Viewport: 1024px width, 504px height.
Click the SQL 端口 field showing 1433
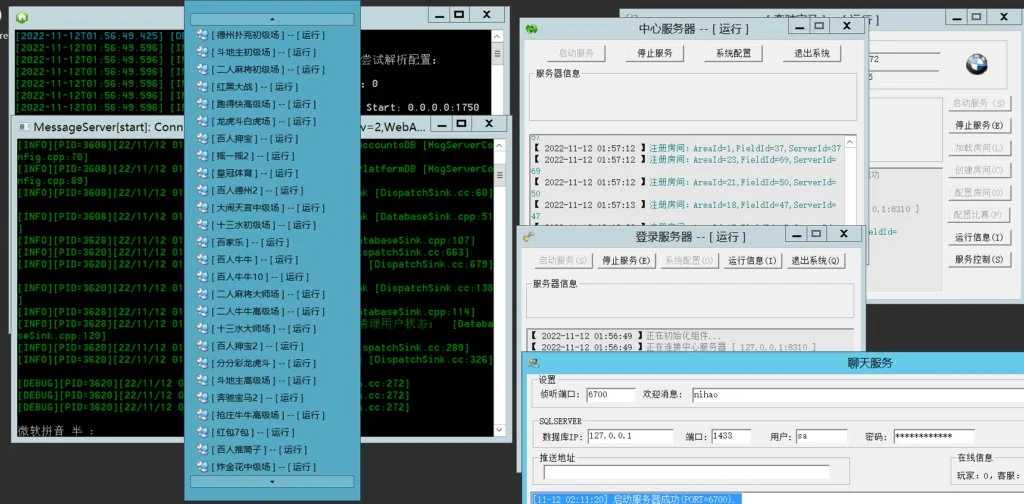[x=731, y=436]
